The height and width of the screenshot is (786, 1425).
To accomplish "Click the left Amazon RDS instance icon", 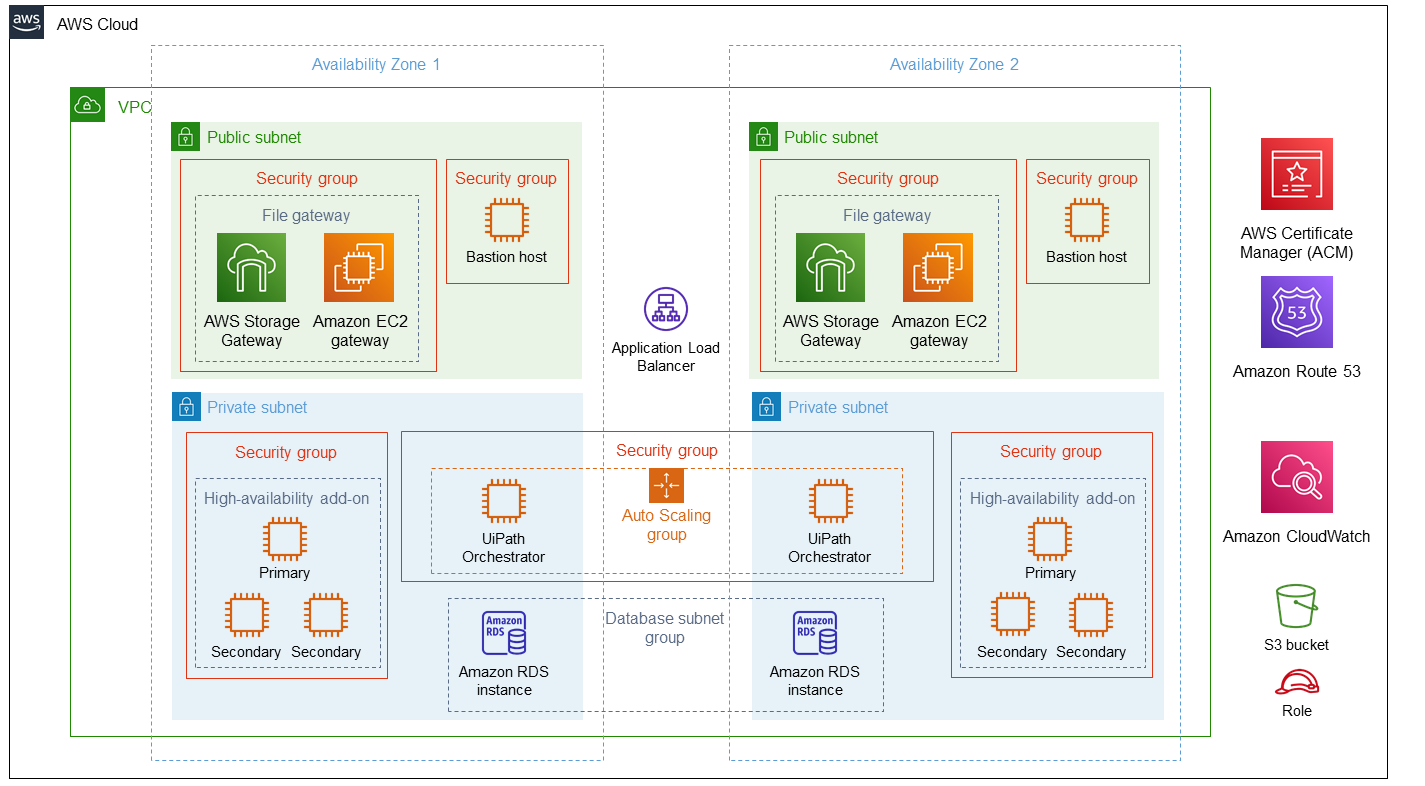I will [x=504, y=634].
